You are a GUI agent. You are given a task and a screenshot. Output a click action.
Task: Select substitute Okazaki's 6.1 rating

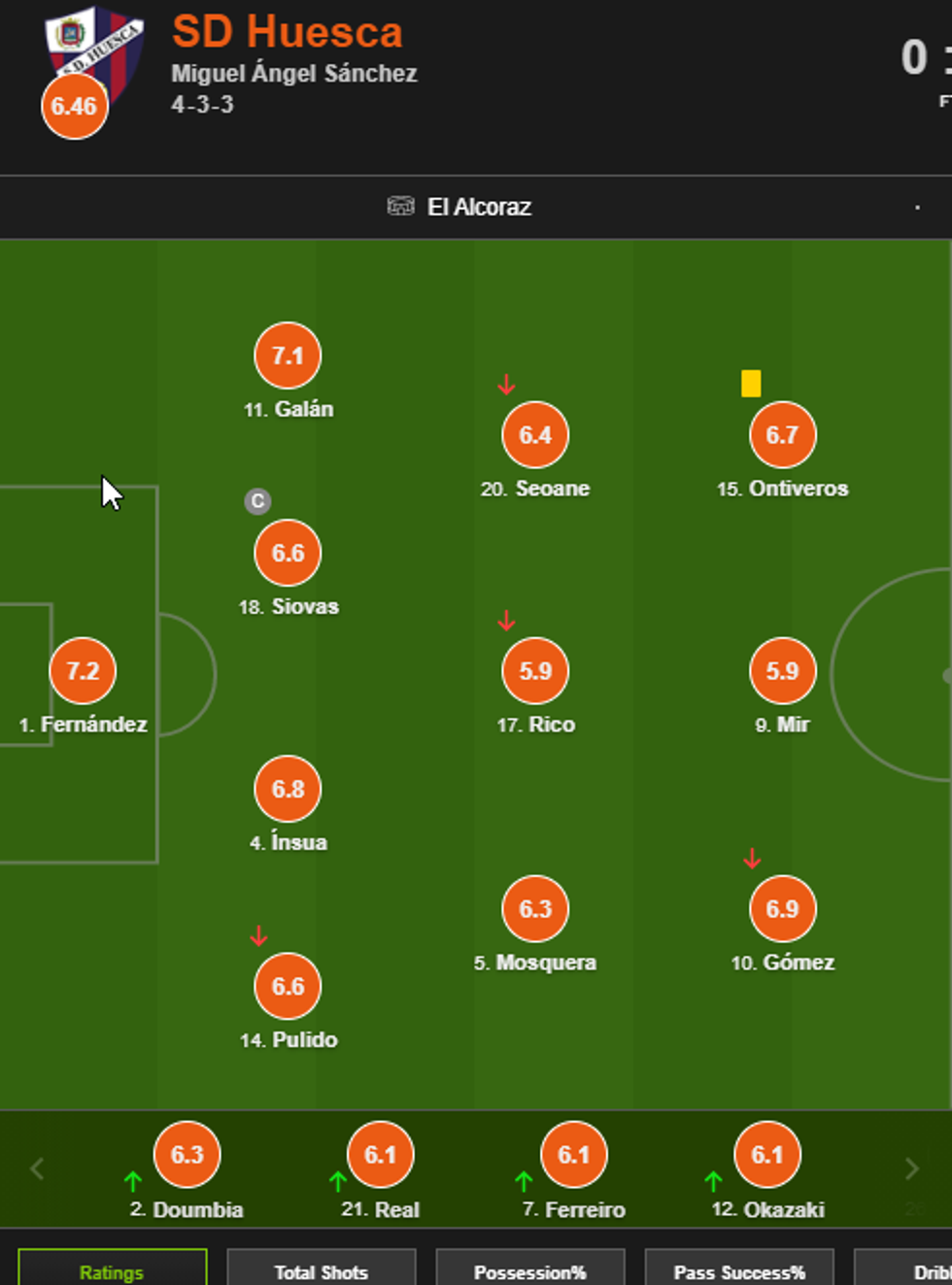point(767,1154)
